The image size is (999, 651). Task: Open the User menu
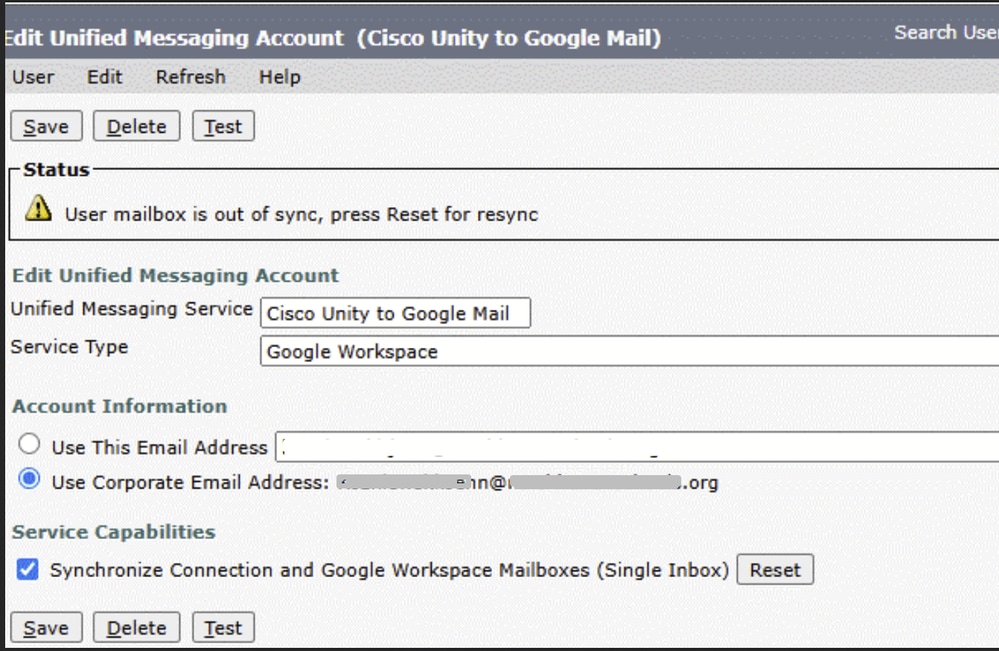(x=33, y=77)
